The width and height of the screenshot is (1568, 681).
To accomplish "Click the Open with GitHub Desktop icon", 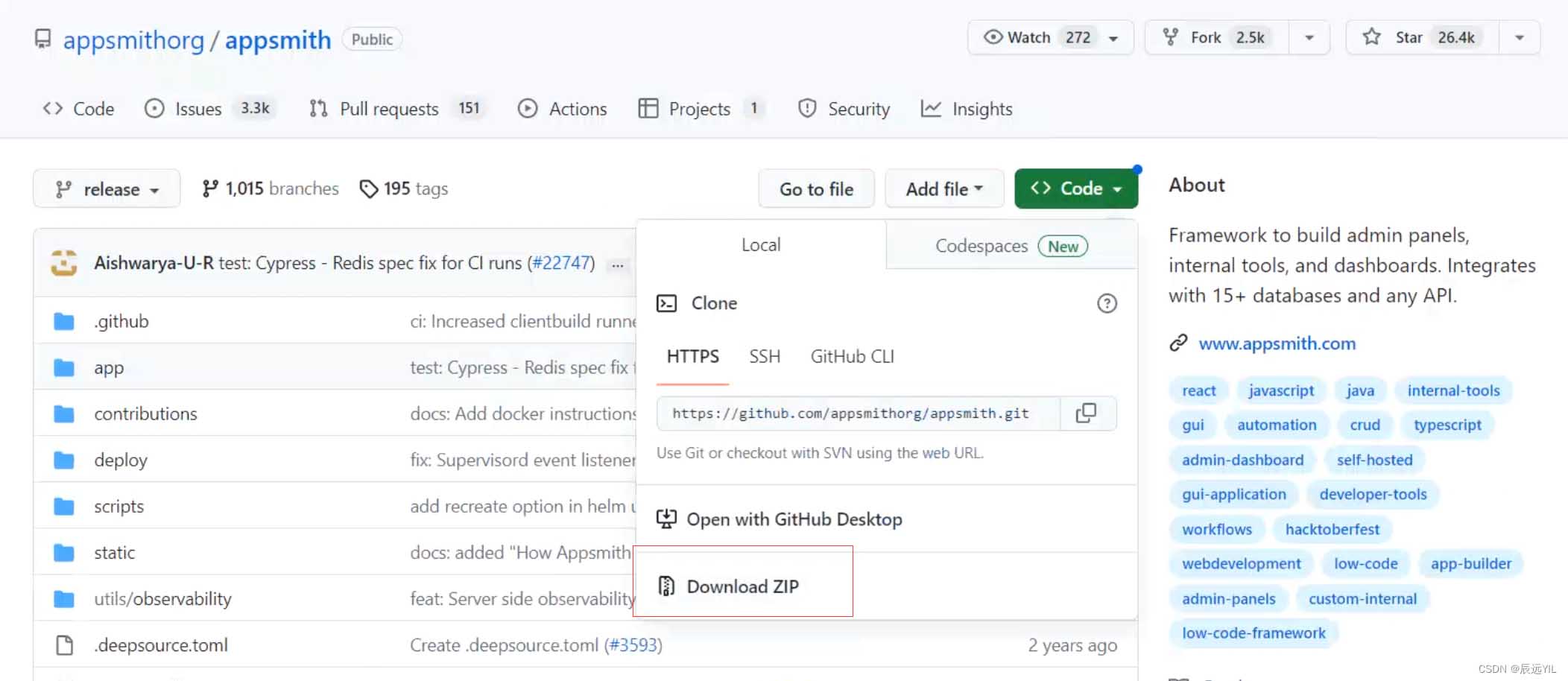I will coord(666,519).
